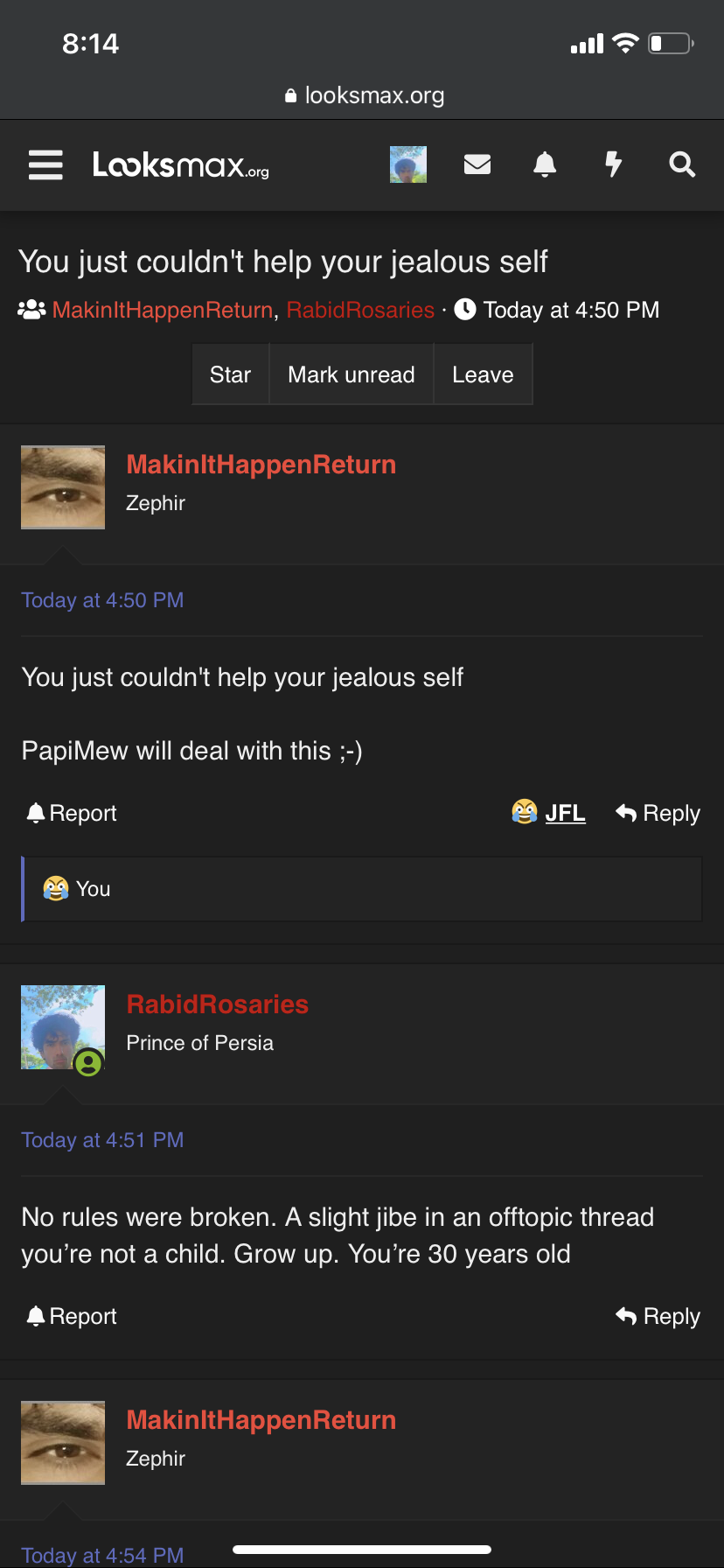The image size is (724, 1568).
Task: Open the Today at 4:51 PM timestamp
Action: (102, 1140)
